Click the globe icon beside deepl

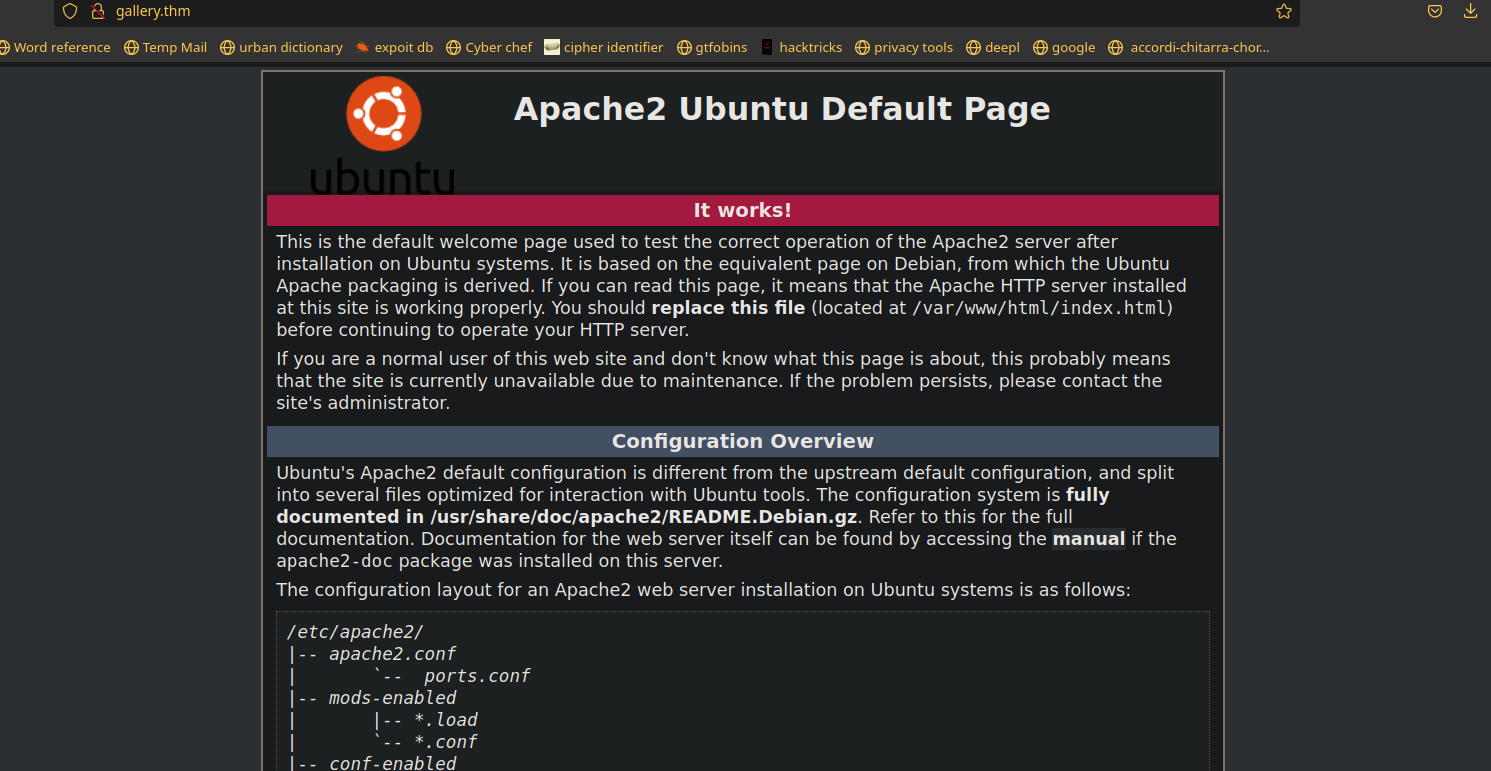(973, 47)
